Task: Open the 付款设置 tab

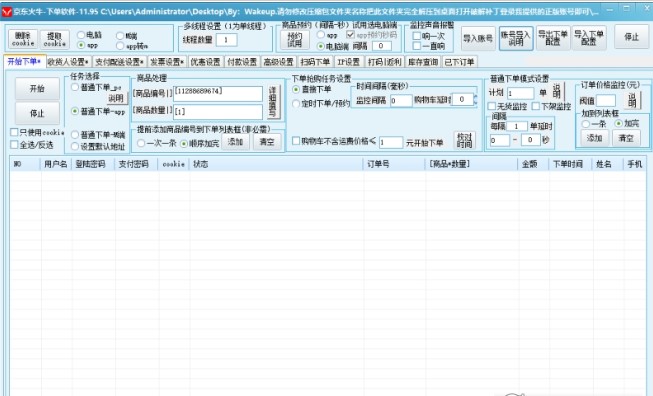Action: tap(242, 62)
